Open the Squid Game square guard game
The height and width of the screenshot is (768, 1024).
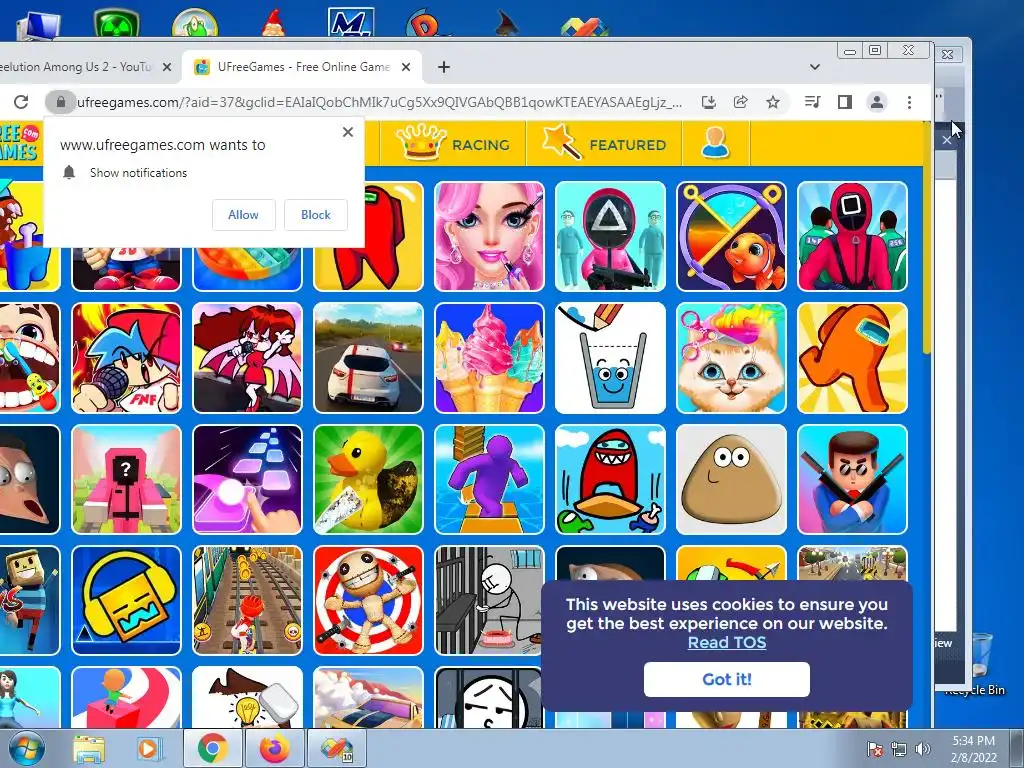click(852, 236)
